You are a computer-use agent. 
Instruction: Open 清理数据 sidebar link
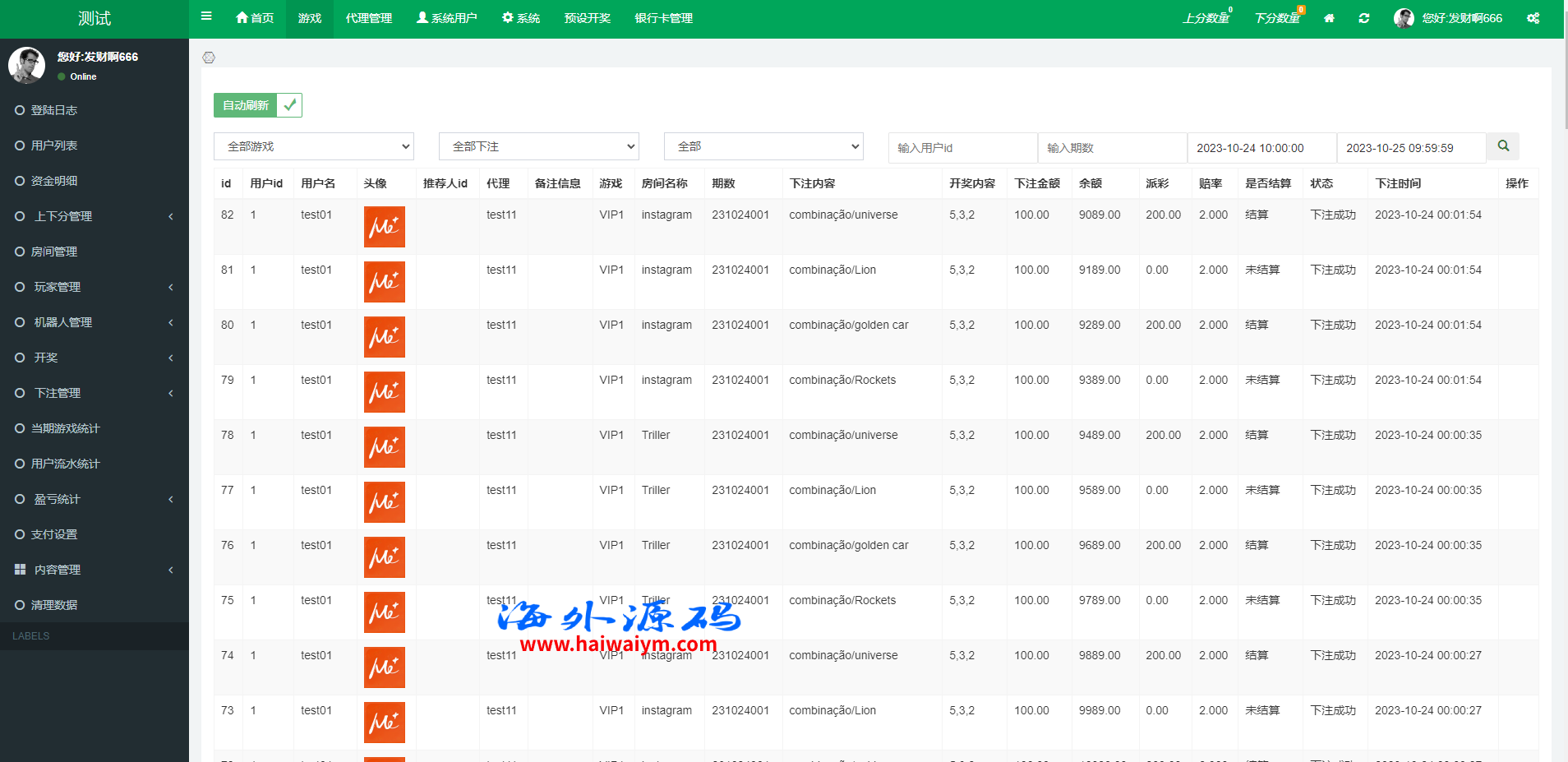coord(53,605)
